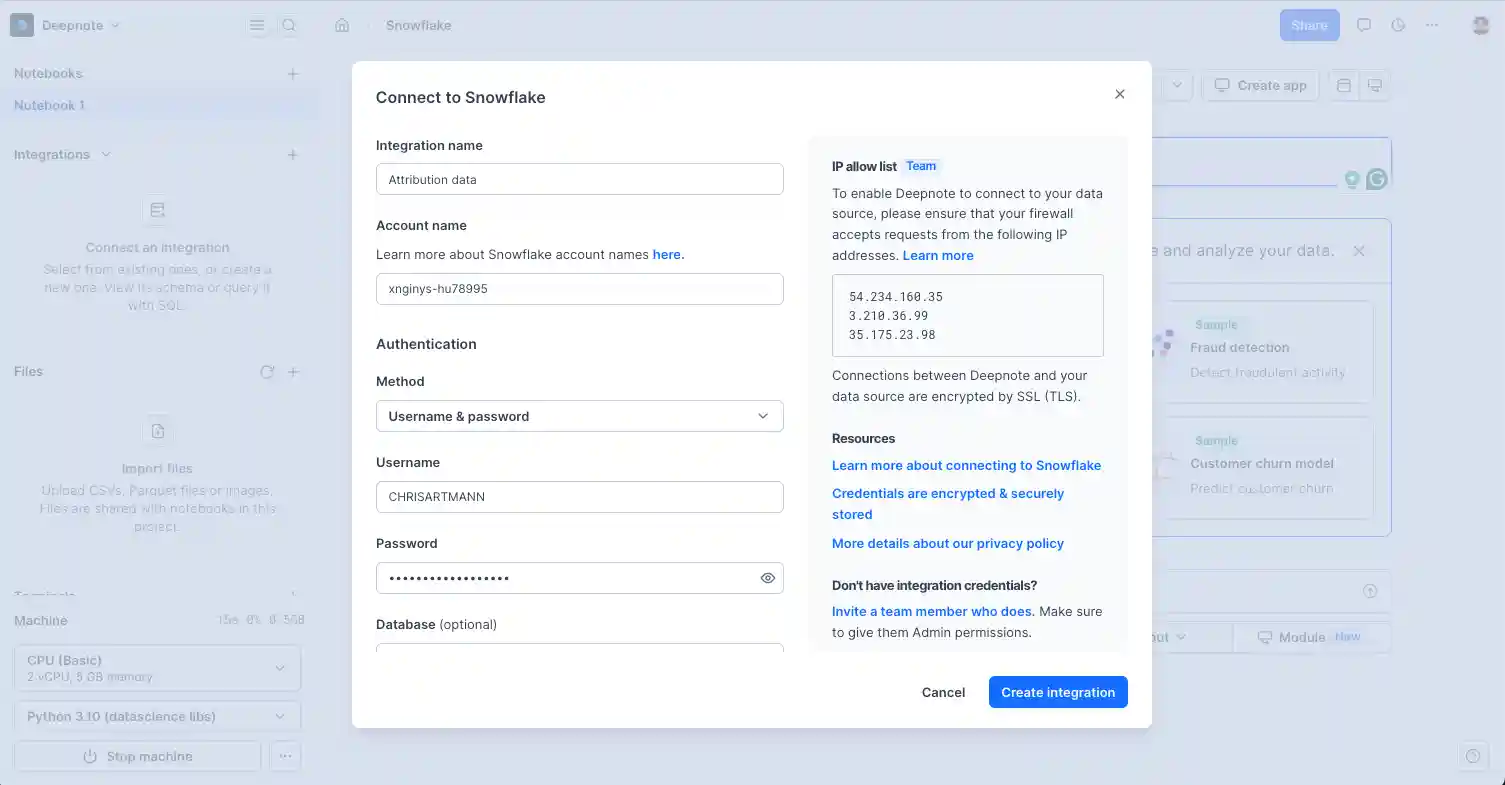This screenshot has width=1505, height=785.
Task: Click the Integration name field showing Attribution data
Action: (579, 179)
